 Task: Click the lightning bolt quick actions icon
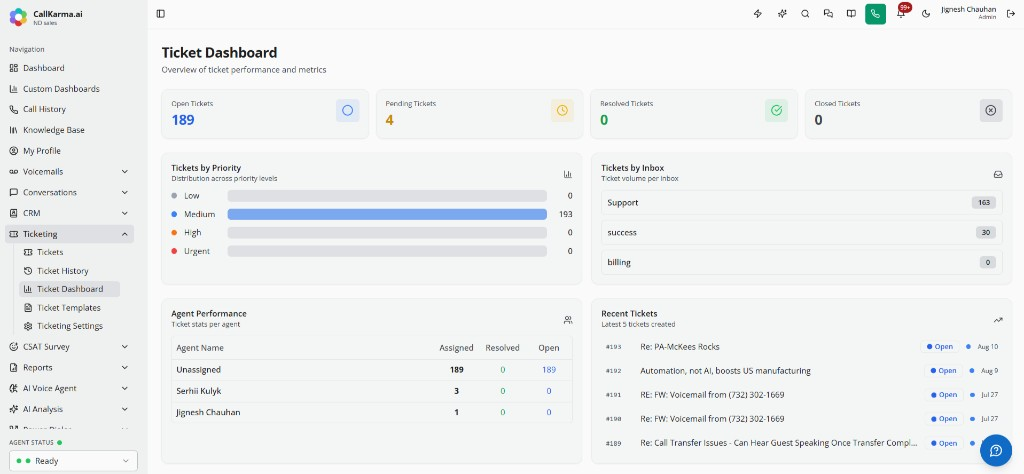(x=758, y=14)
